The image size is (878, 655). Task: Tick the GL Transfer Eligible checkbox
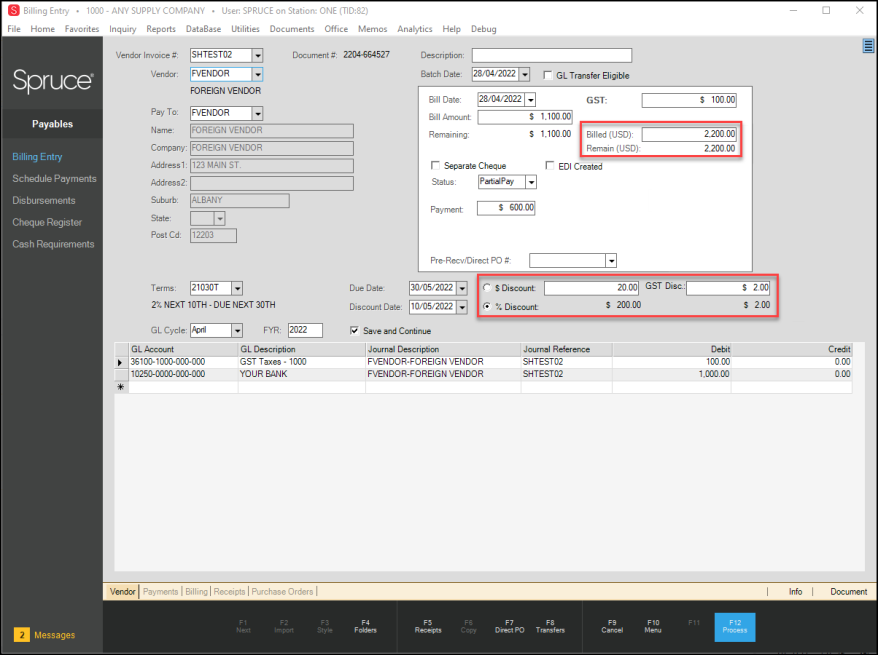pos(548,75)
